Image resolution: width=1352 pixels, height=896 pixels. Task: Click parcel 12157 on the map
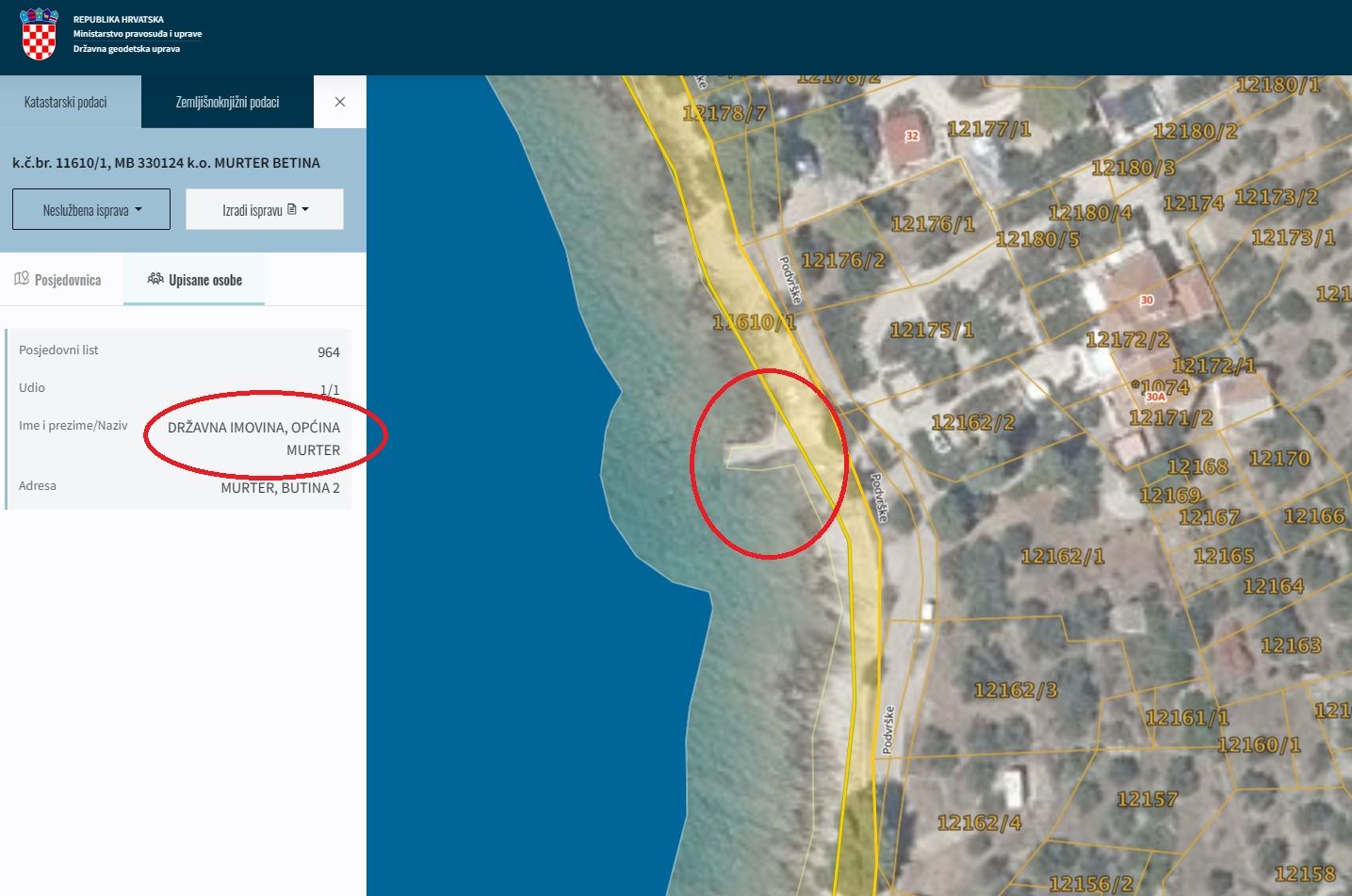(1147, 799)
